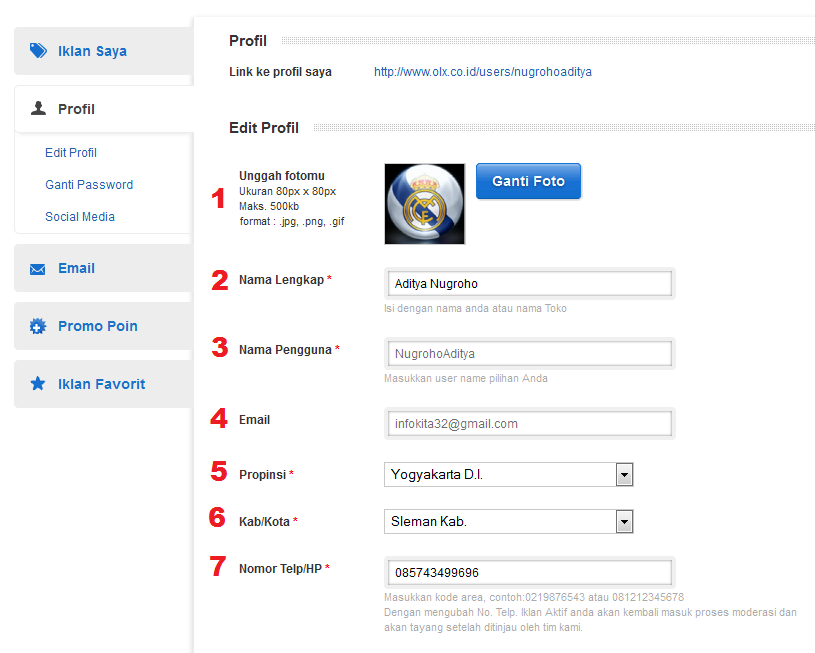
Task: Open the Kab/Kota dropdown
Action: tap(624, 521)
